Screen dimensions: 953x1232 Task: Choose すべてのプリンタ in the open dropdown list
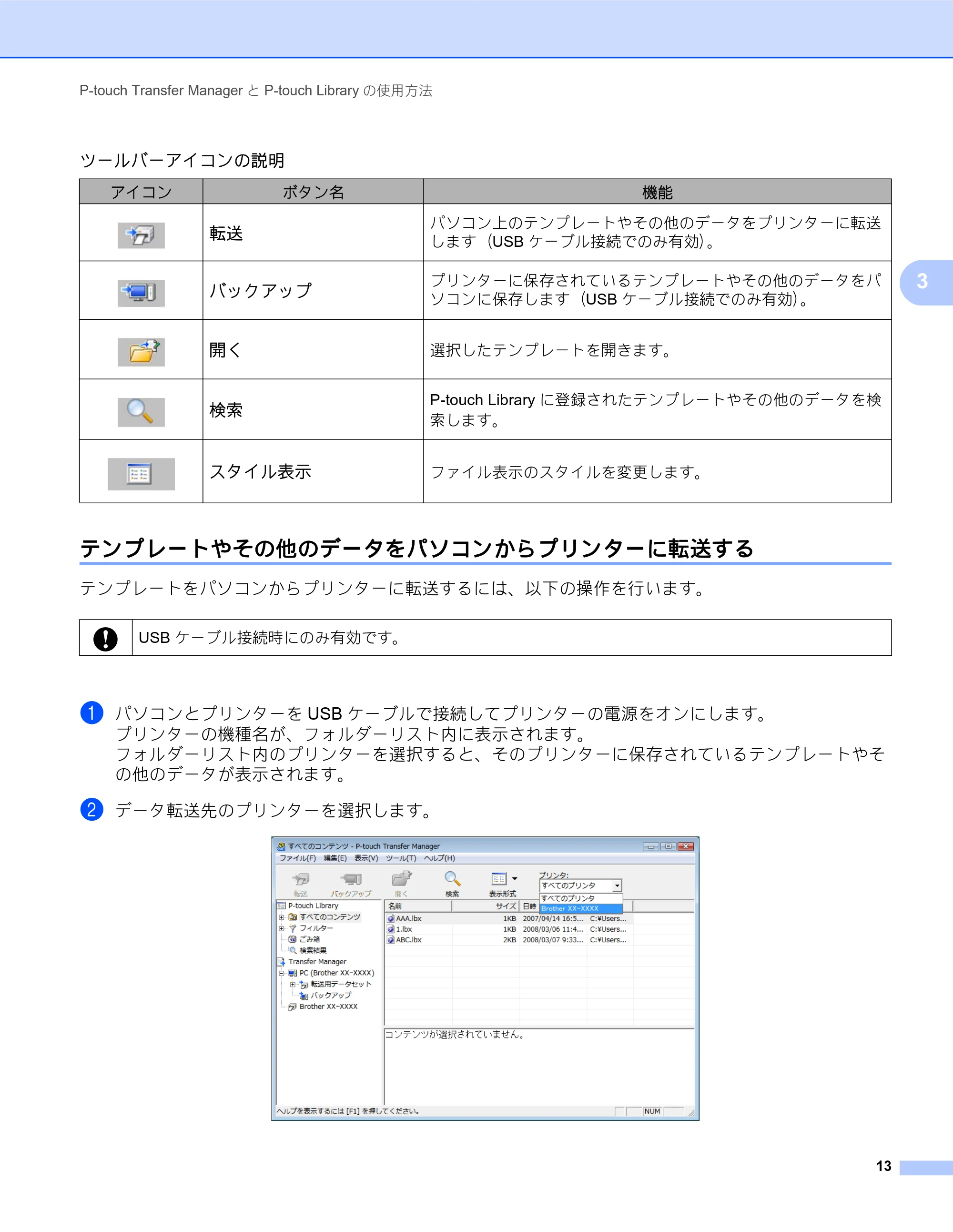pos(581,898)
